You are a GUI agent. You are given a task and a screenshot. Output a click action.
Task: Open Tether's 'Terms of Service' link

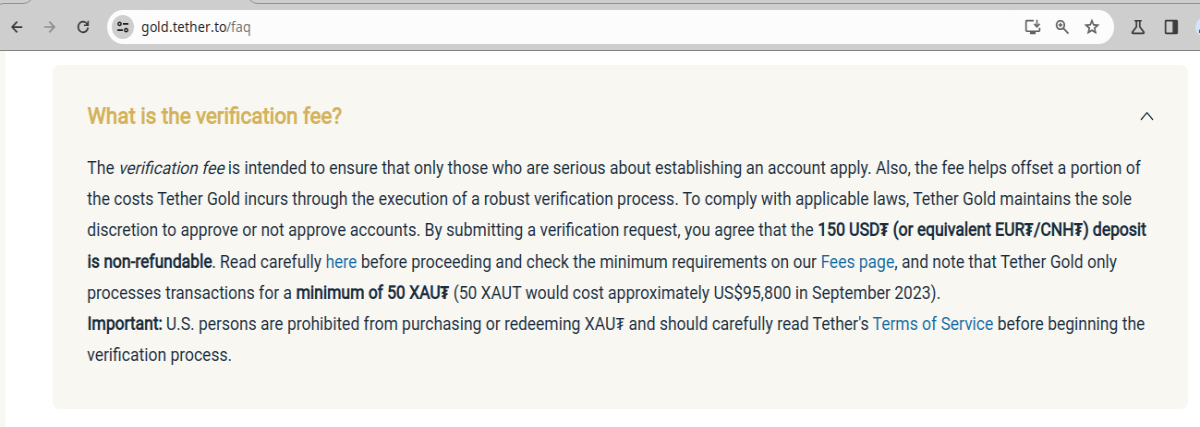[933, 324]
